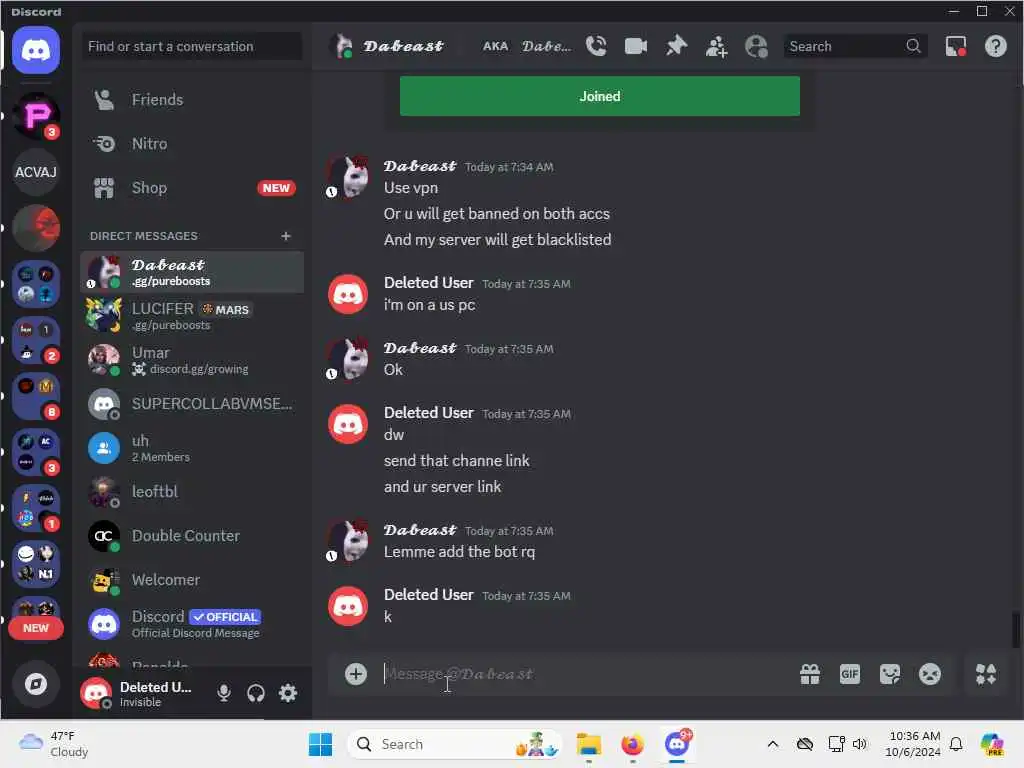
Task: Open leoftbl direct message
Action: 192,492
